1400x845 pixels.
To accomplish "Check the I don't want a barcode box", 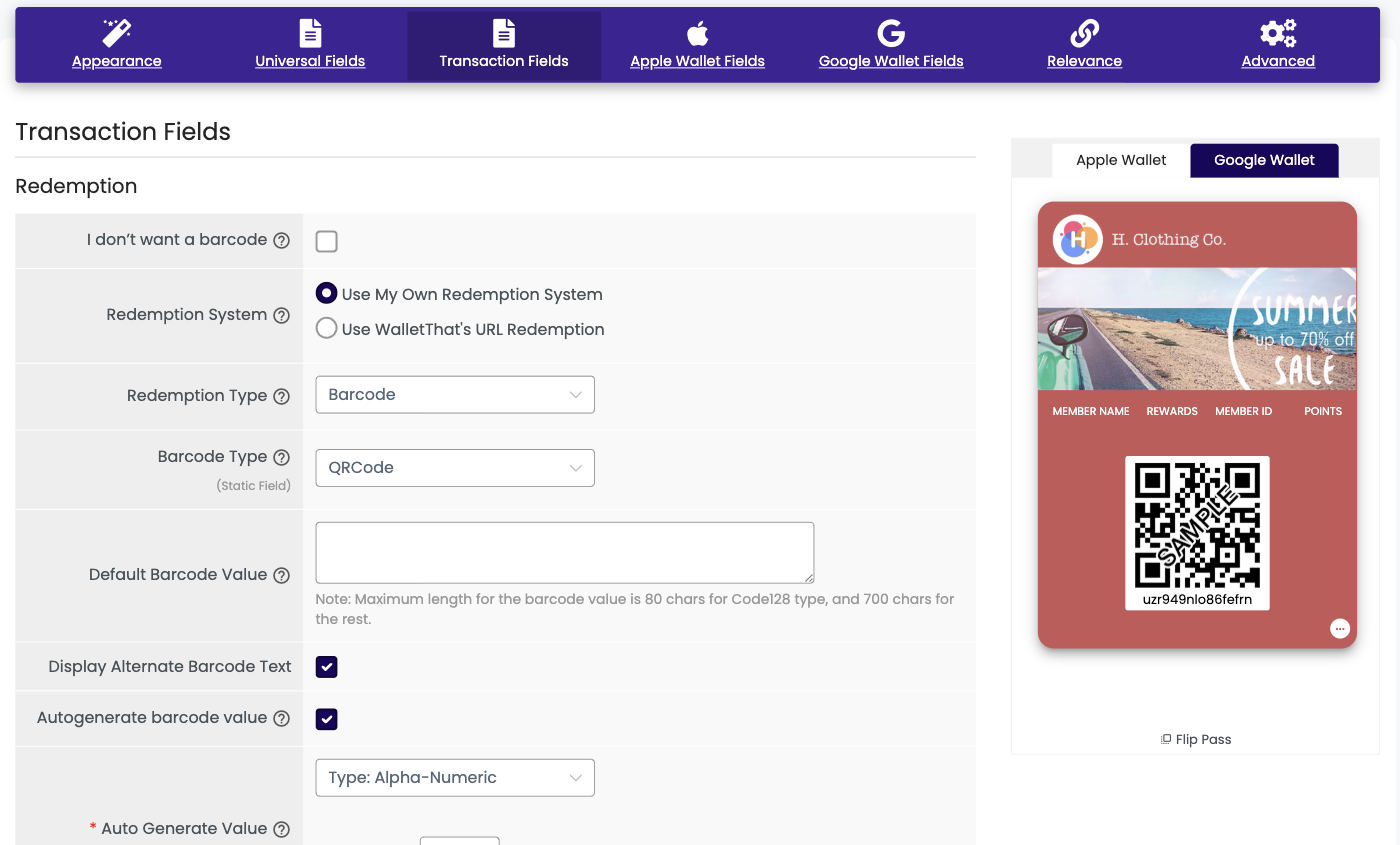I will pos(326,241).
